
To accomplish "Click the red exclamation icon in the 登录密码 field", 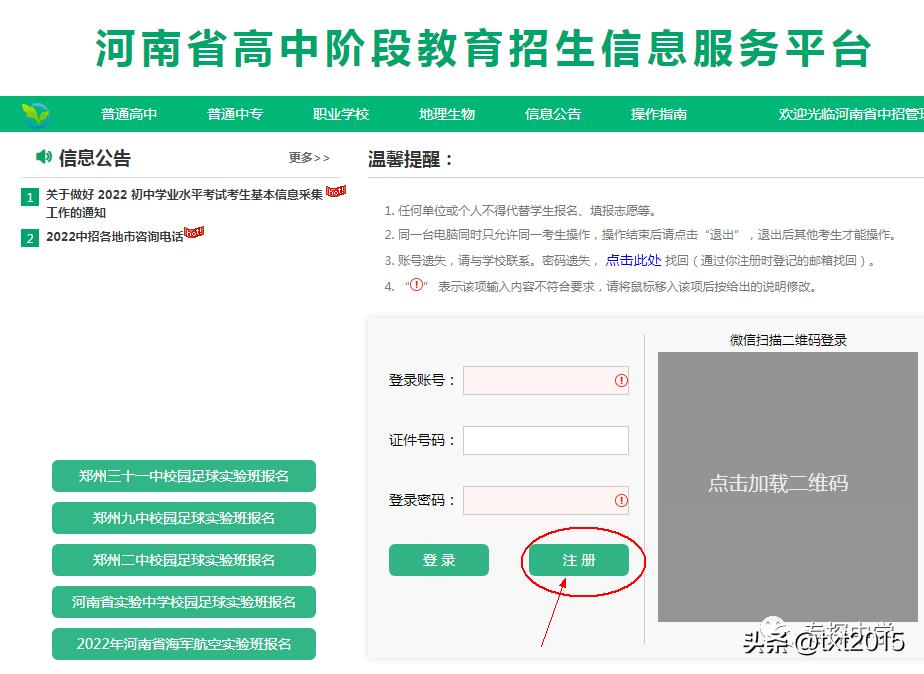I will pyautogui.click(x=620, y=500).
